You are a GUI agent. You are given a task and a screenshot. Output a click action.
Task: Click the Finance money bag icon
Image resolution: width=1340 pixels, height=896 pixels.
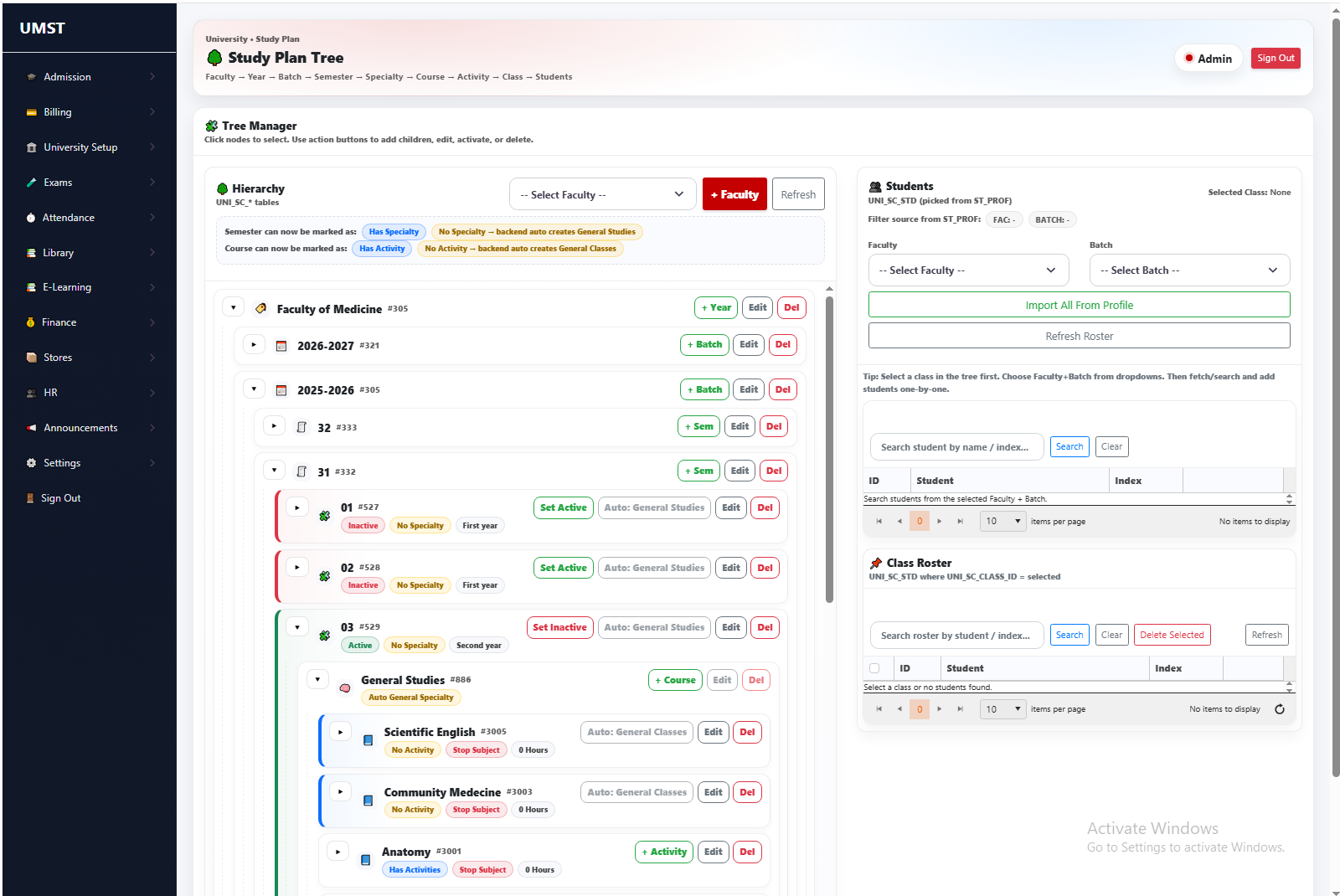(31, 322)
